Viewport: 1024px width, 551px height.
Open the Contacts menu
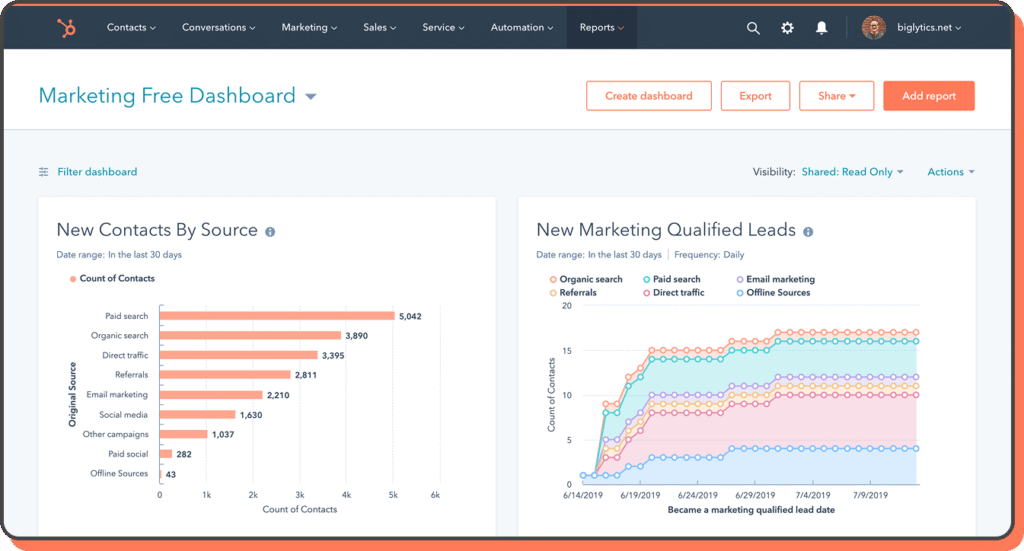point(131,28)
